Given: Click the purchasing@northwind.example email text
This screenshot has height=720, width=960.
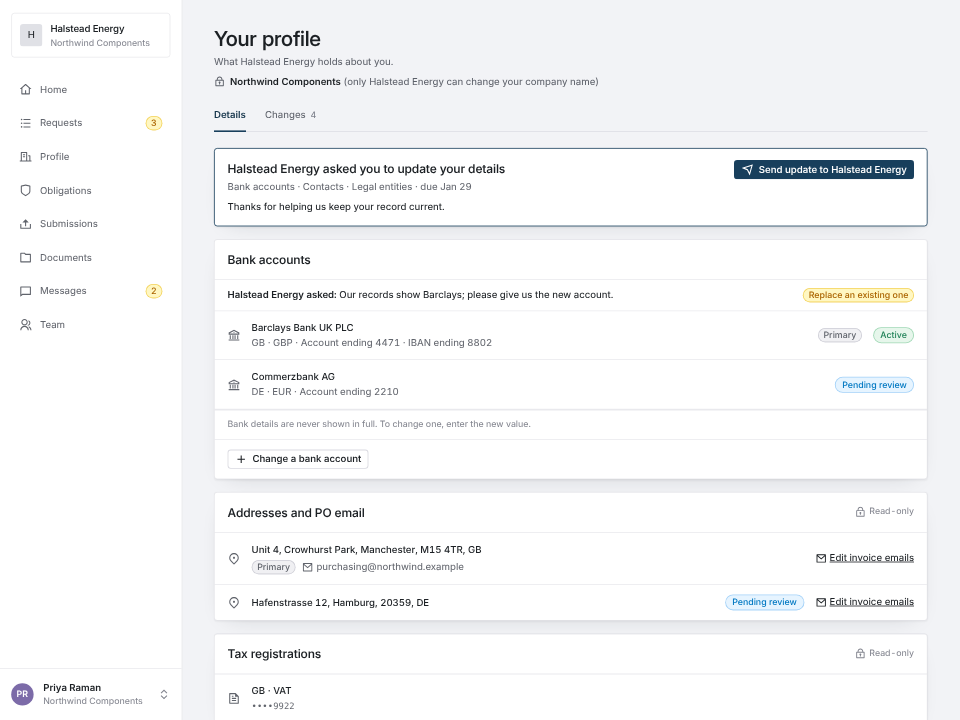Looking at the screenshot, I should pyautogui.click(x=390, y=567).
